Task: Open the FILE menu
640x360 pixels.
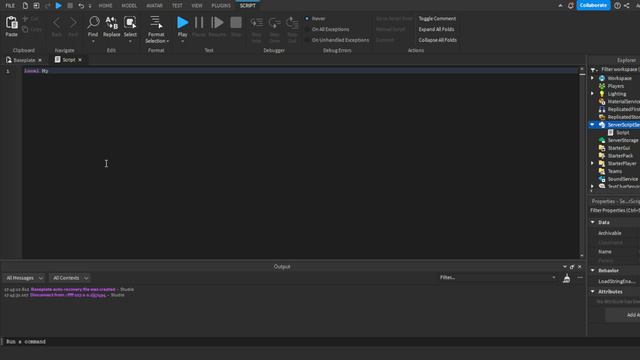Action: (x=10, y=6)
